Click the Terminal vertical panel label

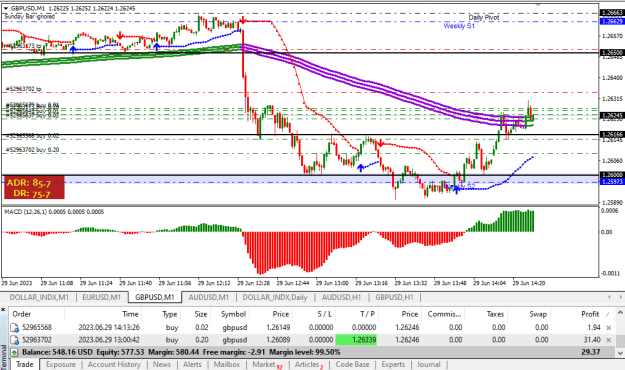tap(3, 358)
